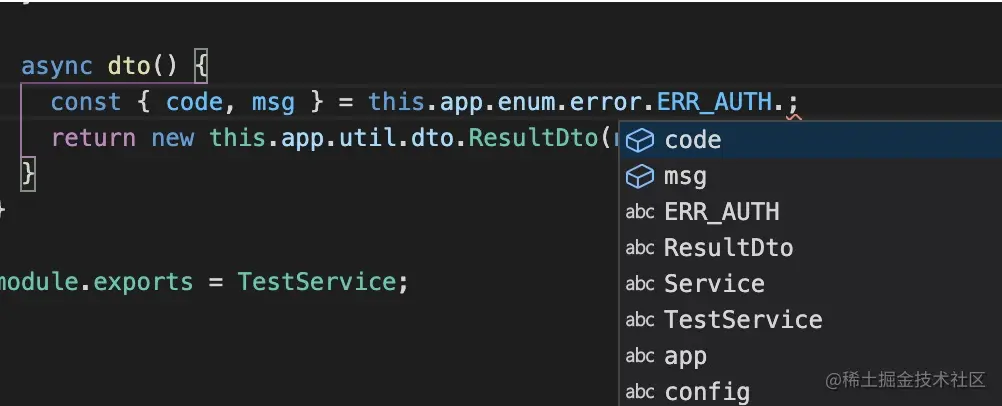The height and width of the screenshot is (406, 1002).
Task: Select the code suggestion cube icon
Action: (640, 140)
